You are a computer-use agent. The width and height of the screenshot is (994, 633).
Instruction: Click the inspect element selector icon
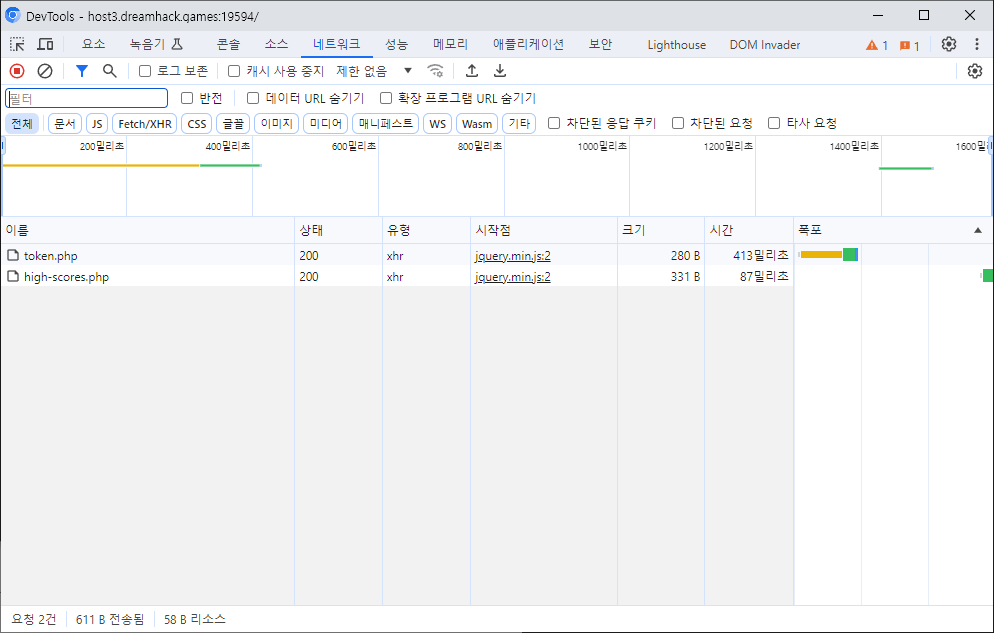click(x=18, y=45)
